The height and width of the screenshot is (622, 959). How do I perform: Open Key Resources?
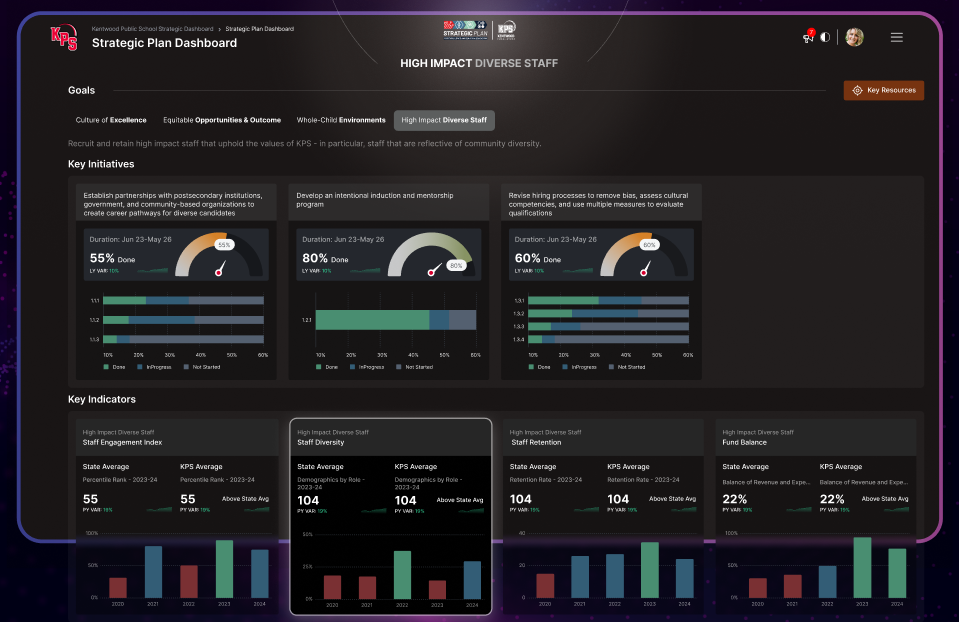[884, 90]
